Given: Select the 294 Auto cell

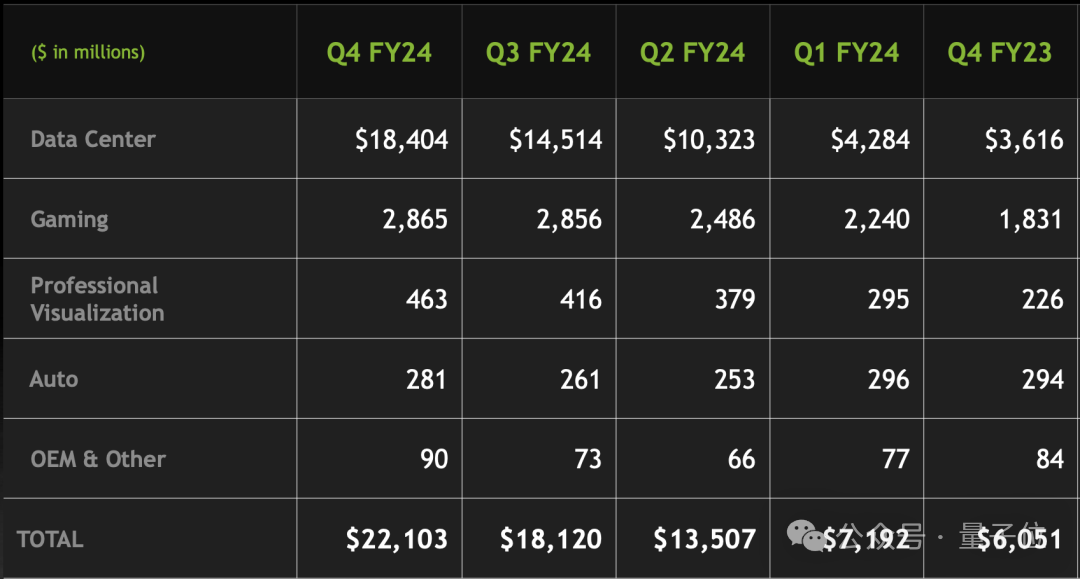Looking at the screenshot, I should (1042, 379).
